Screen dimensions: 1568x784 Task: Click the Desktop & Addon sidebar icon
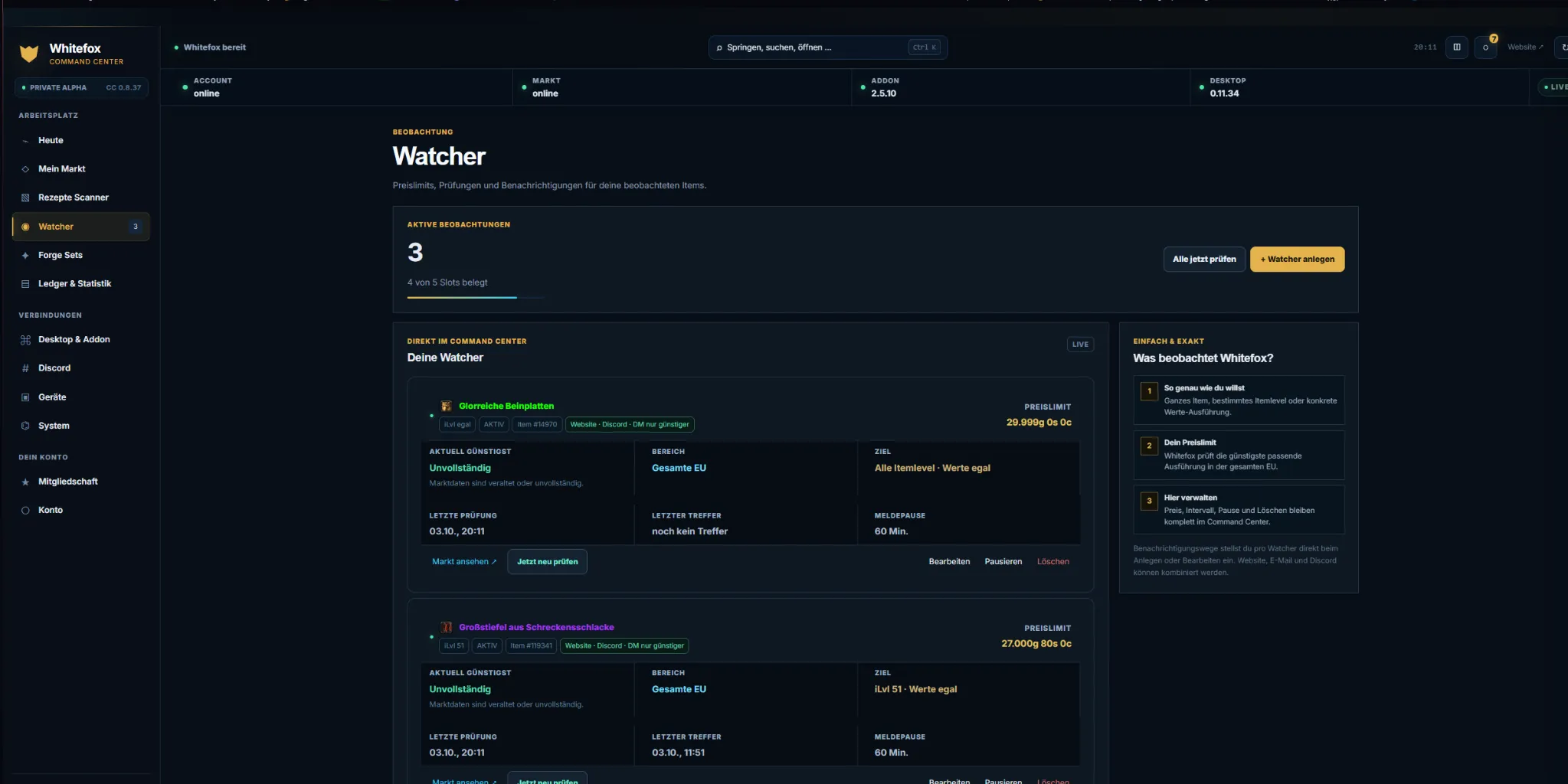click(25, 340)
